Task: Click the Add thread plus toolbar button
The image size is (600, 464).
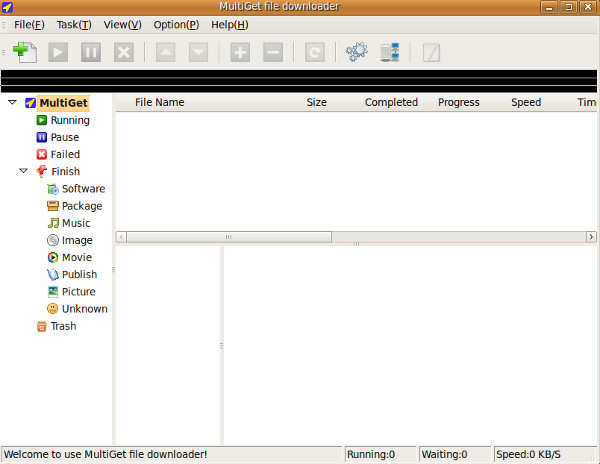Action: pos(240,52)
